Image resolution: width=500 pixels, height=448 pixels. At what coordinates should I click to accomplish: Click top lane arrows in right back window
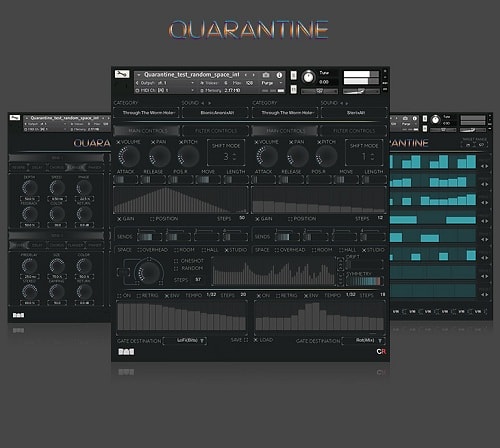(x=484, y=166)
